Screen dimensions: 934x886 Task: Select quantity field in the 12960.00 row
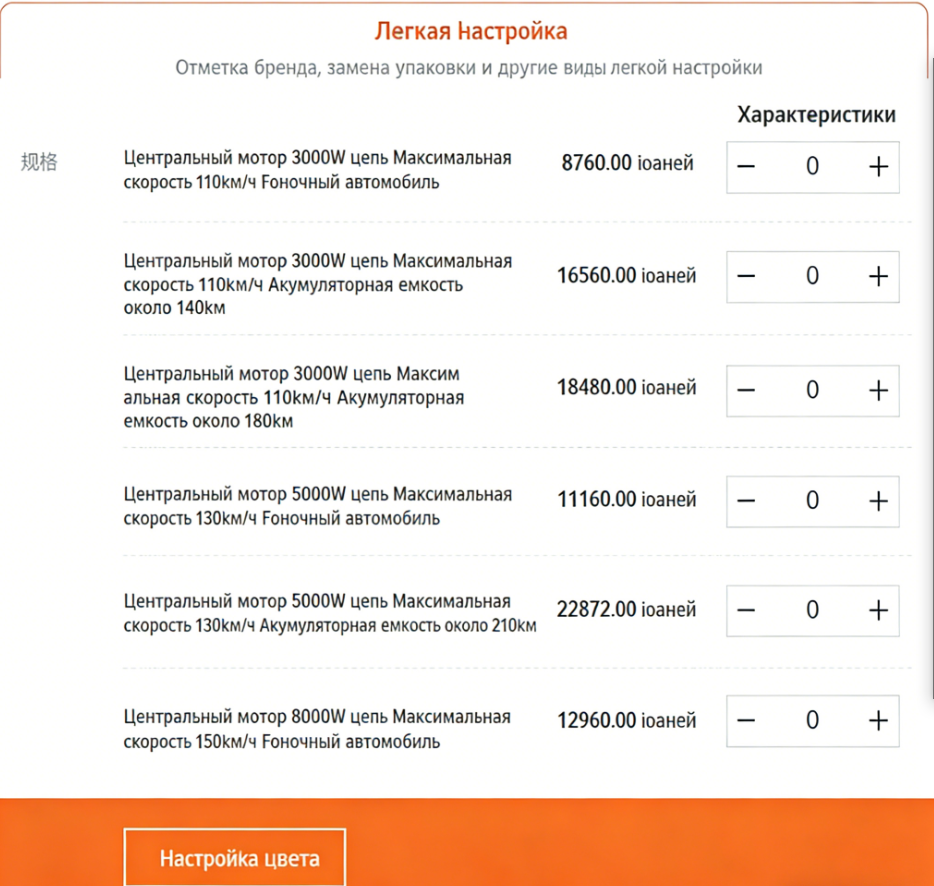[x=812, y=720]
